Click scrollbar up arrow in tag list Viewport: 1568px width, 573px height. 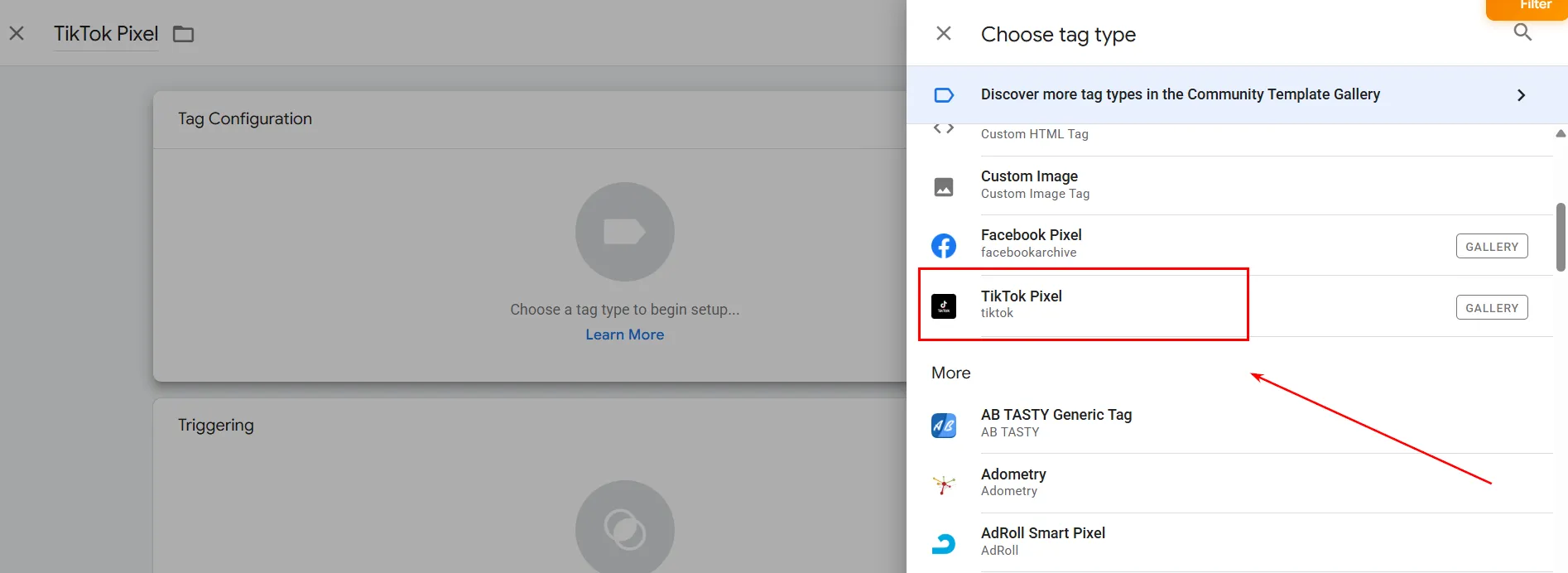click(1561, 133)
